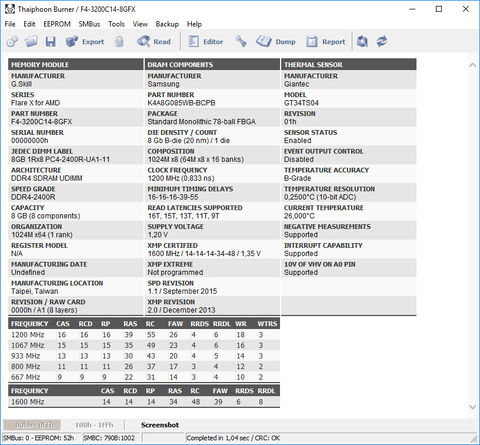
Task: Open the Help menu
Action: 194,24
